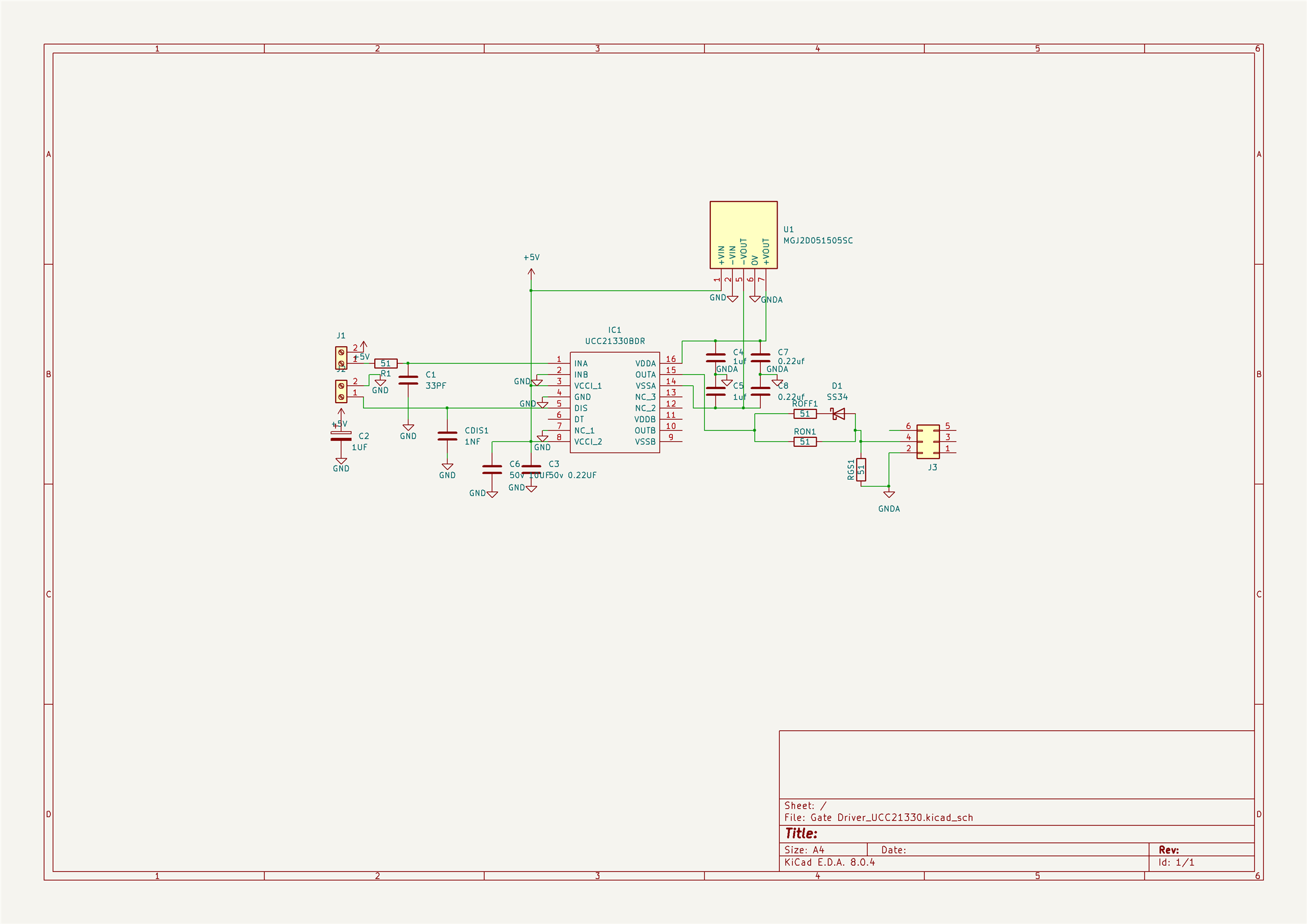Screen dimensions: 1307x924
Task: Click the -VOUT pin label on U1
Action: [743, 251]
